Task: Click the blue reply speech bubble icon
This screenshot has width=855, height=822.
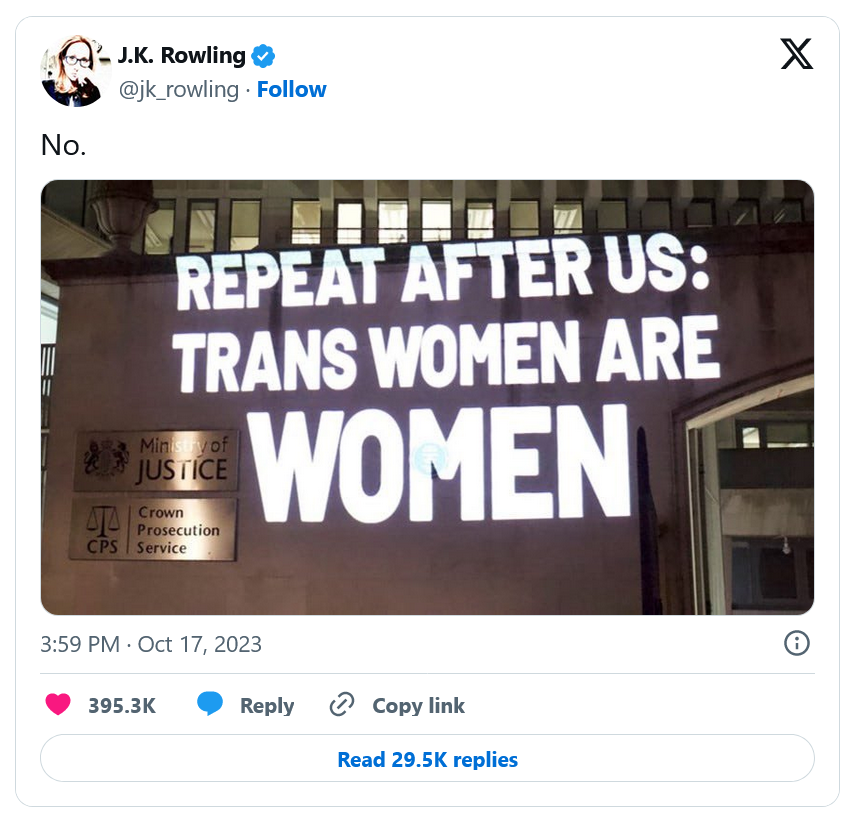Action: 210,704
